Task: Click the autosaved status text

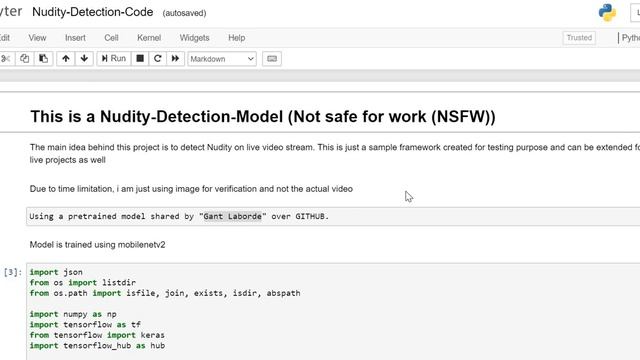Action: pos(184,13)
